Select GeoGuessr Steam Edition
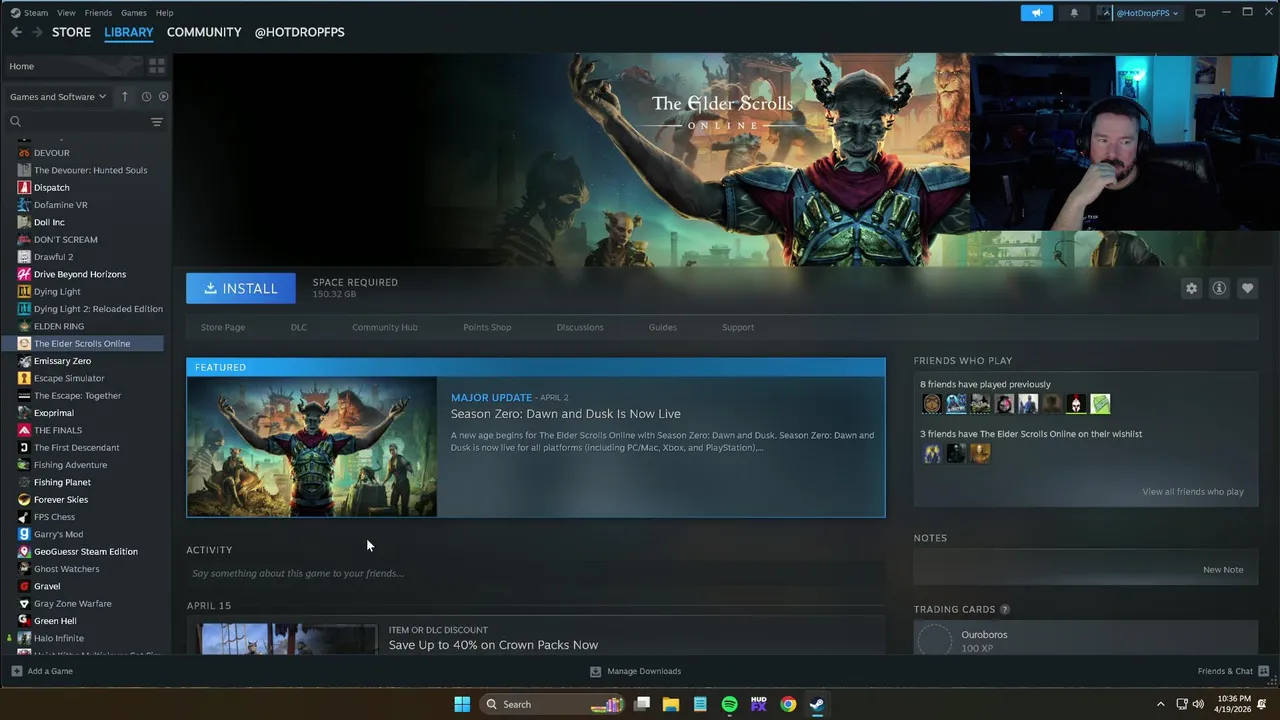This screenshot has width=1280, height=720. pyautogui.click(x=86, y=552)
